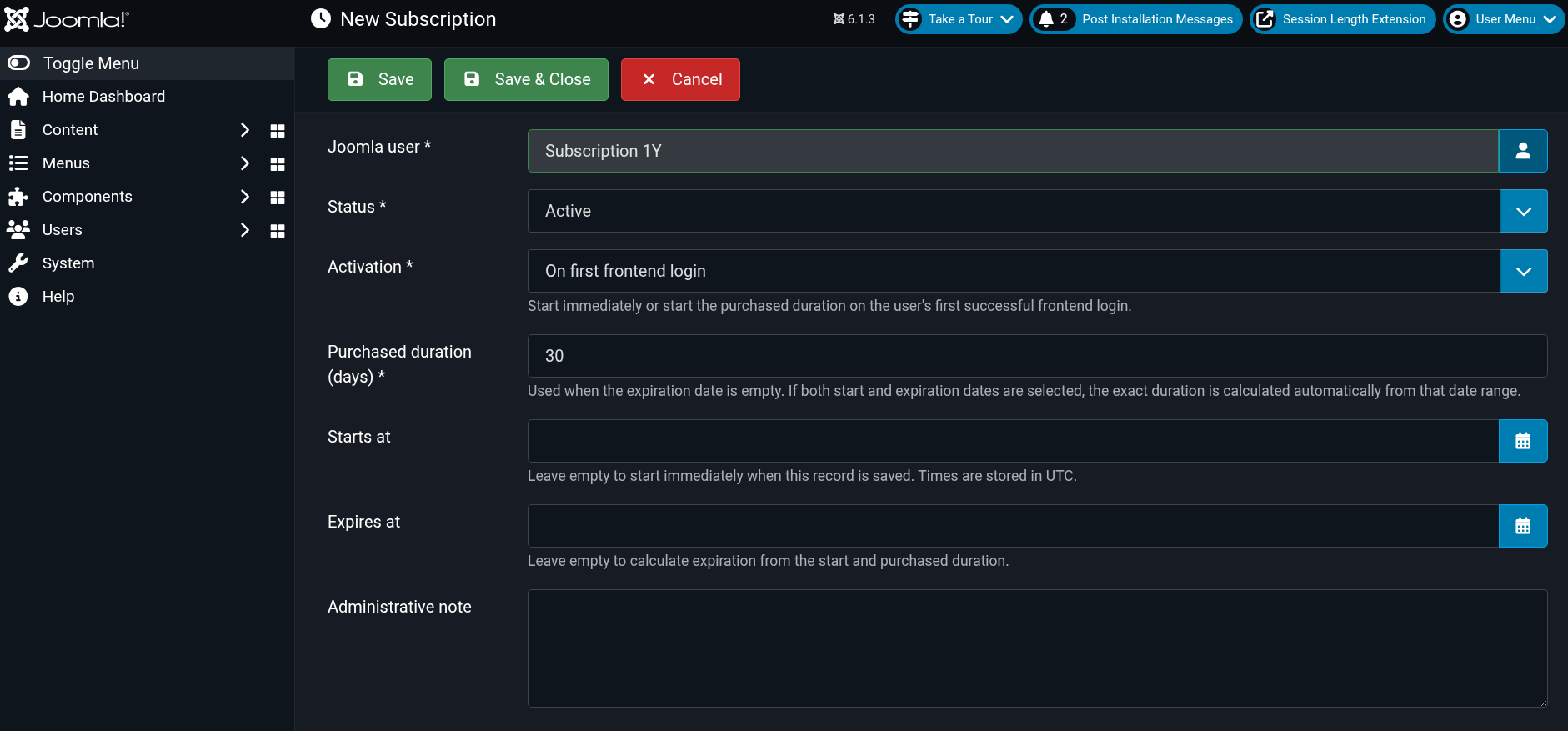
Task: Click the Activation field label
Action: click(370, 267)
